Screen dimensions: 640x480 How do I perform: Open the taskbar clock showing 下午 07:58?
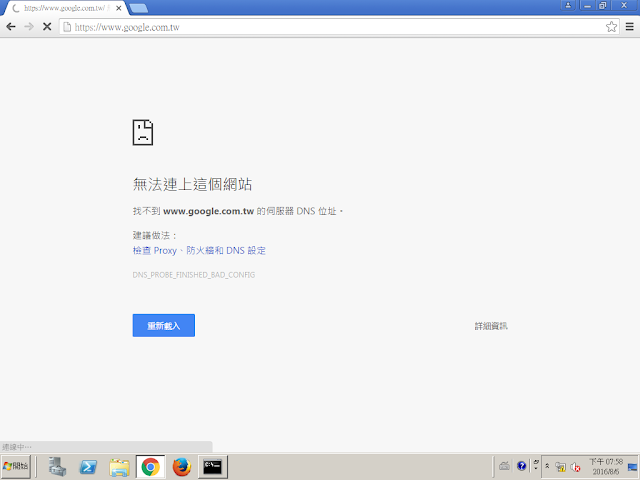606,467
